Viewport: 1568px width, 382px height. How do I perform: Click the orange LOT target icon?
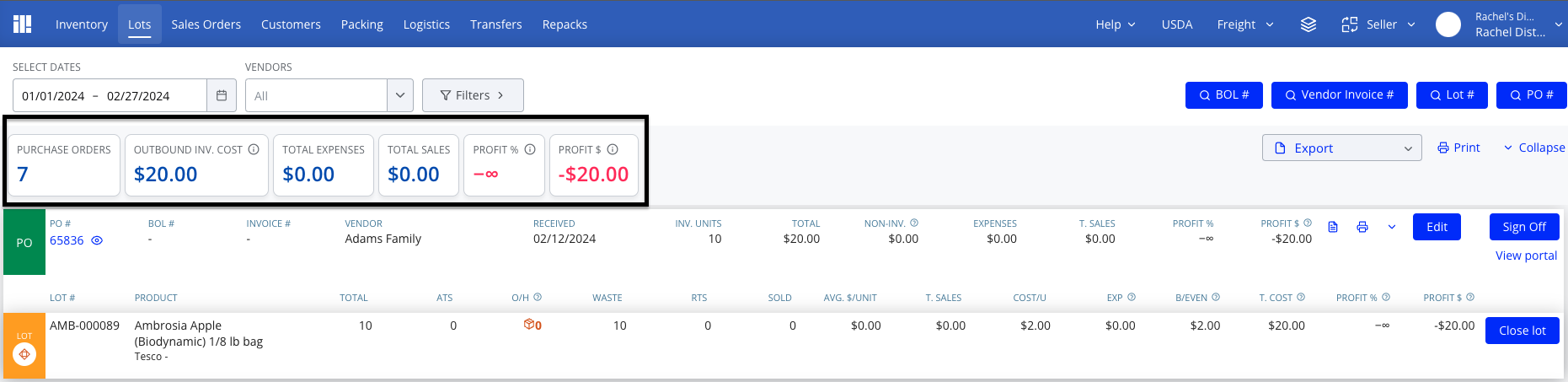point(24,354)
